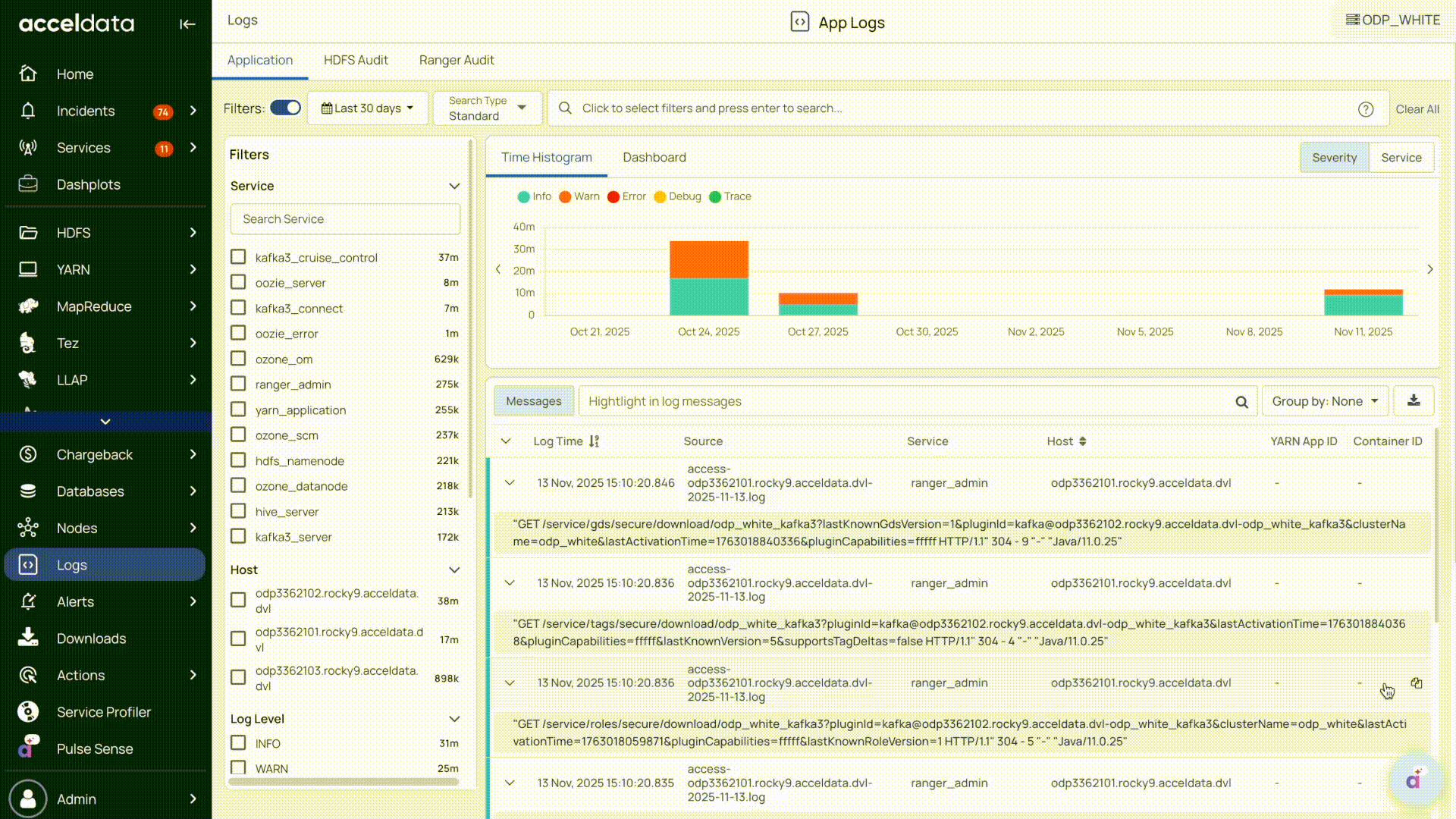Click the magnifier icon in highlight field
Screen dimensions: 1456x819
[x=1241, y=402]
